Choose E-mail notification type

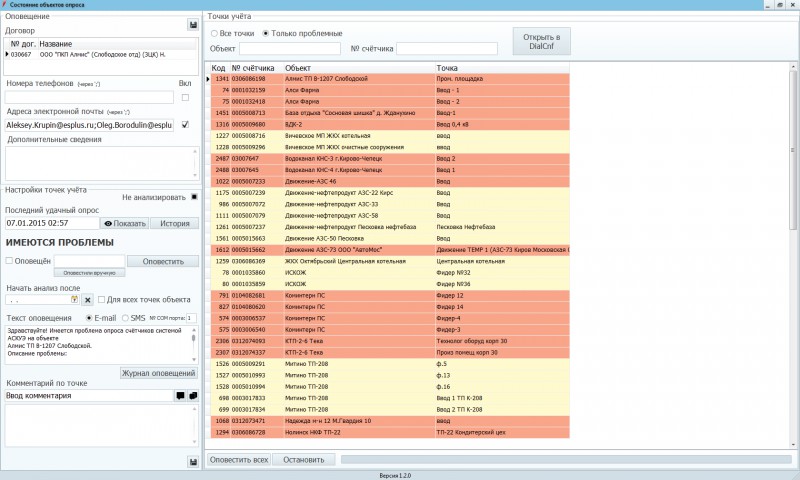coord(89,318)
